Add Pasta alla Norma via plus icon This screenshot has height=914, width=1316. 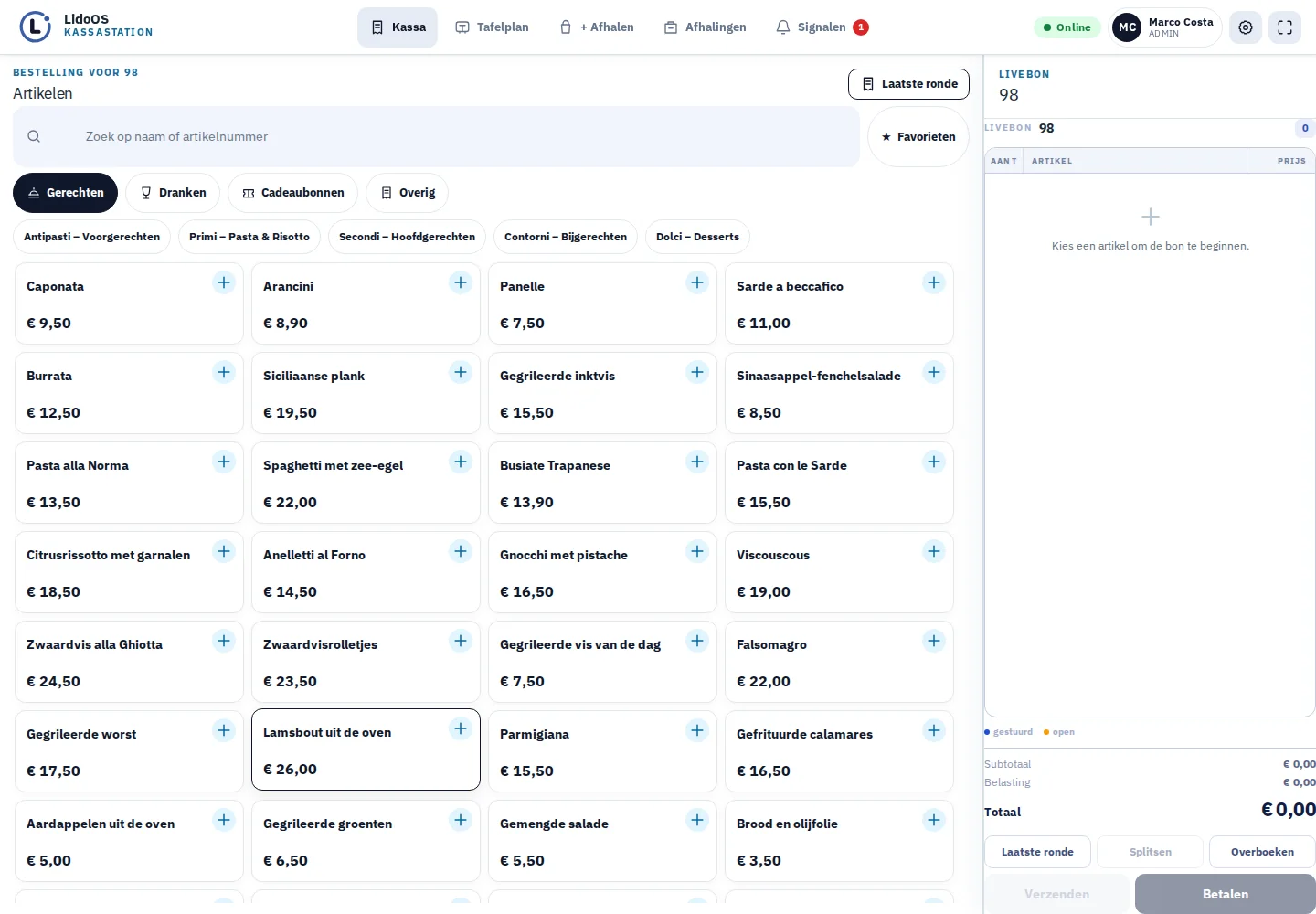click(224, 462)
